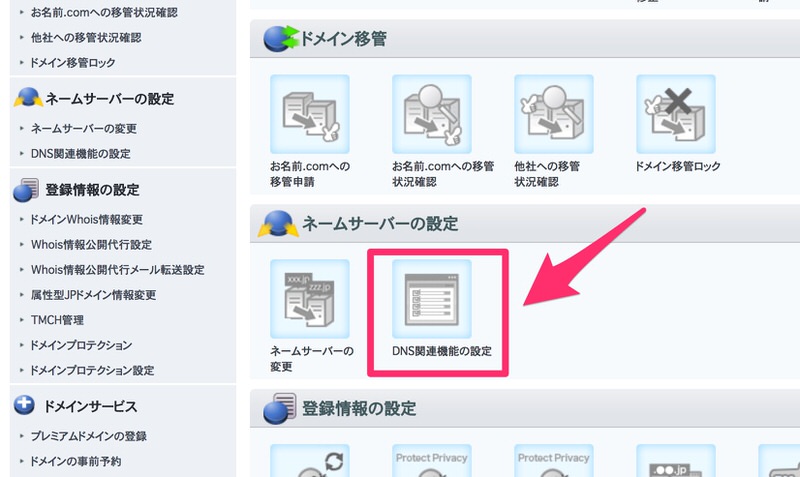This screenshot has width=800, height=477.
Task: Click main 登録情報の設定 section heading
Action: tap(359, 408)
